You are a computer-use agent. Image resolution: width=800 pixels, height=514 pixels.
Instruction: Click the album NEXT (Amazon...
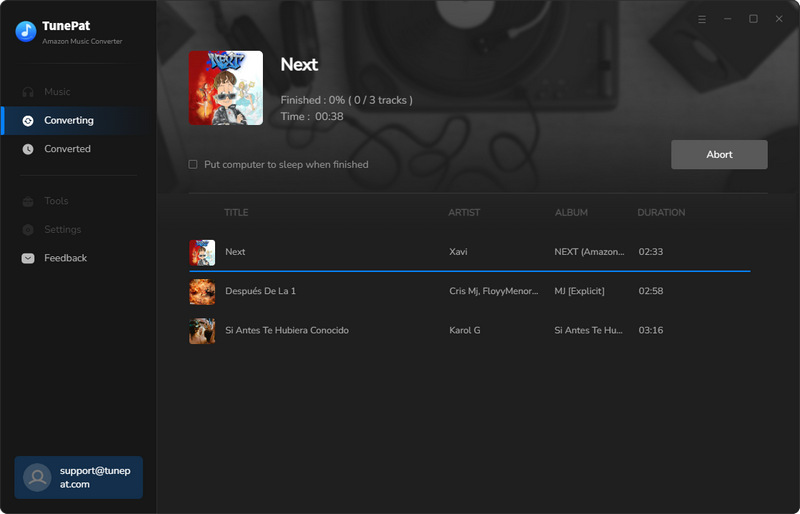[x=589, y=252]
